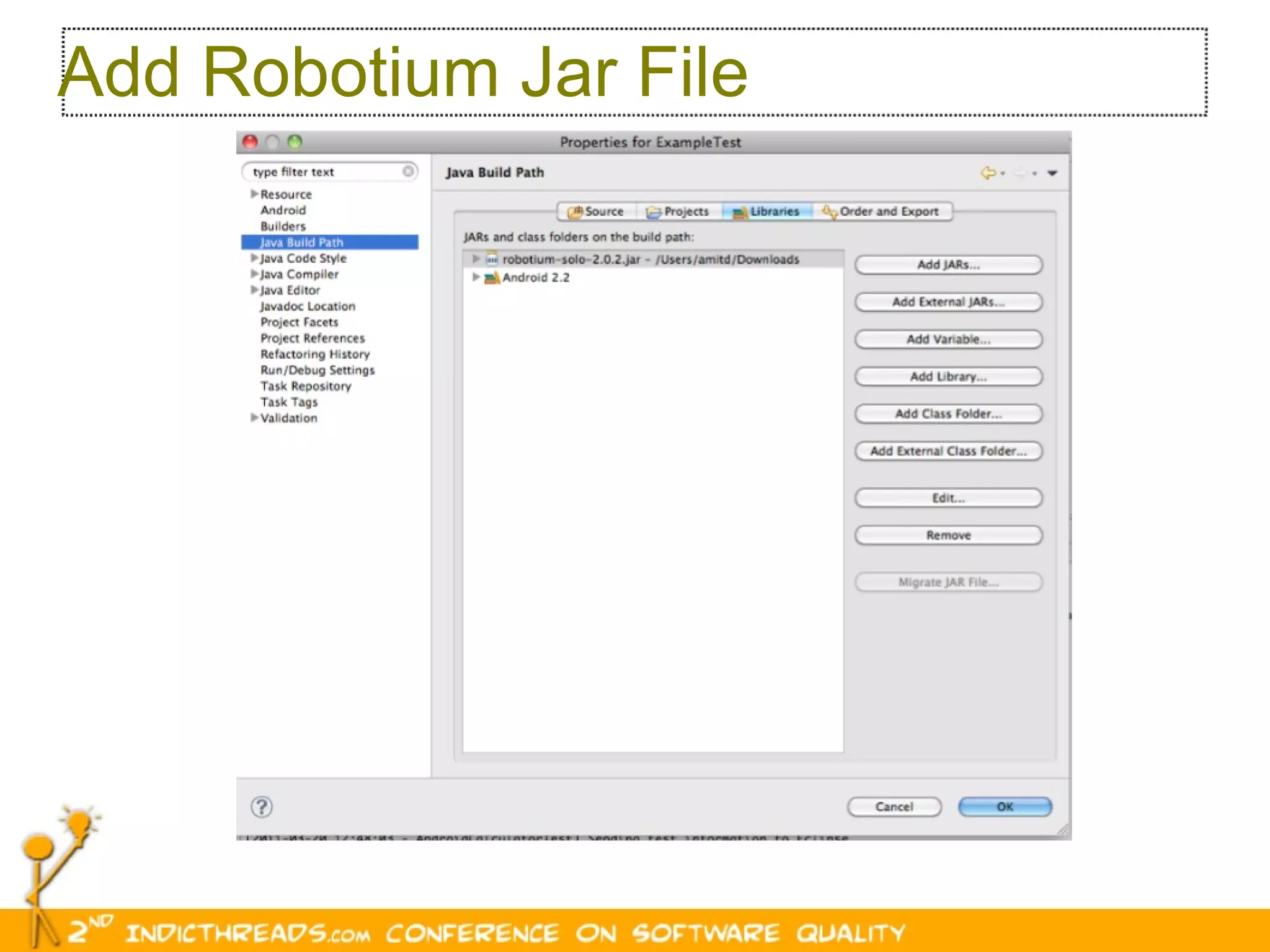Expand the Validation node
This screenshot has width=1270, height=952.
click(x=254, y=418)
